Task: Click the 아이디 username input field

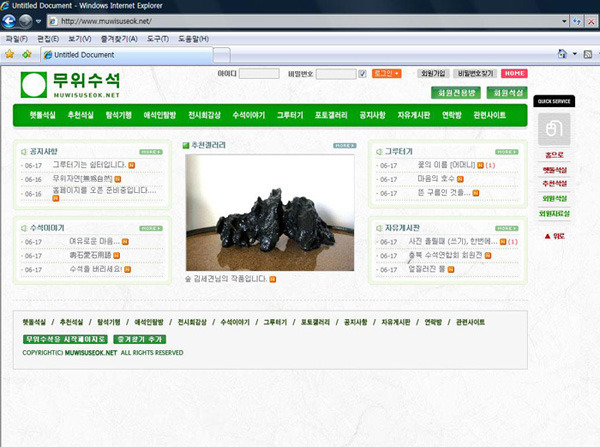Action: (x=259, y=73)
